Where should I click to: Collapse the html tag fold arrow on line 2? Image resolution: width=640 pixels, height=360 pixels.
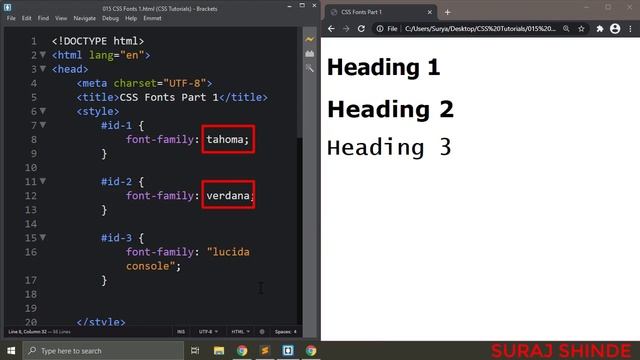pyautogui.click(x=43, y=55)
